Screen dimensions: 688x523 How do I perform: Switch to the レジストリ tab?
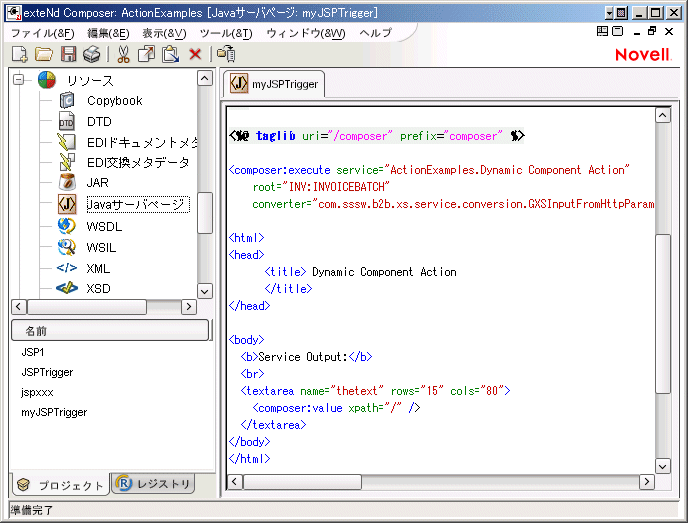tap(153, 485)
